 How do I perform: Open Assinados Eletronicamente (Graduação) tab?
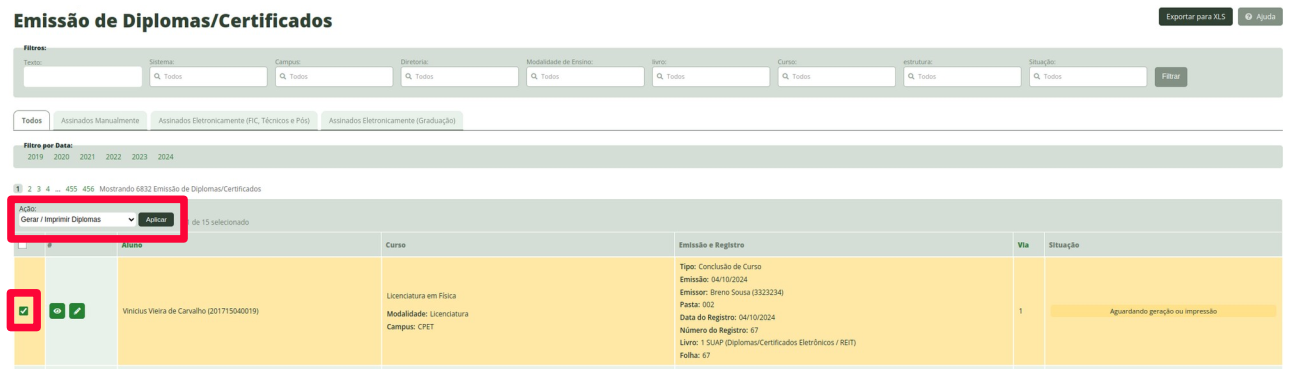point(392,120)
